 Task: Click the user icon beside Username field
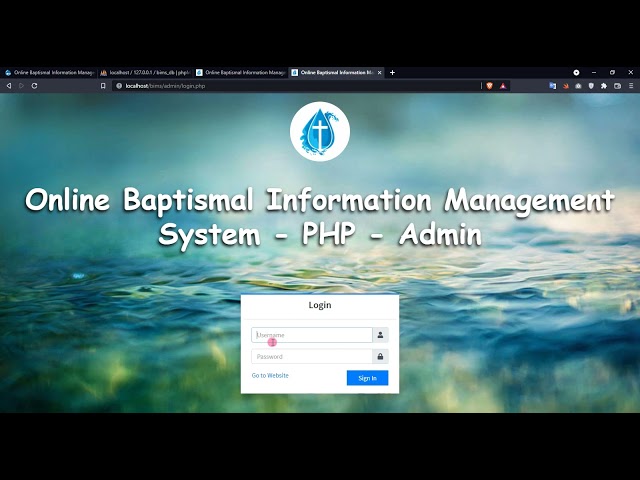click(x=380, y=335)
